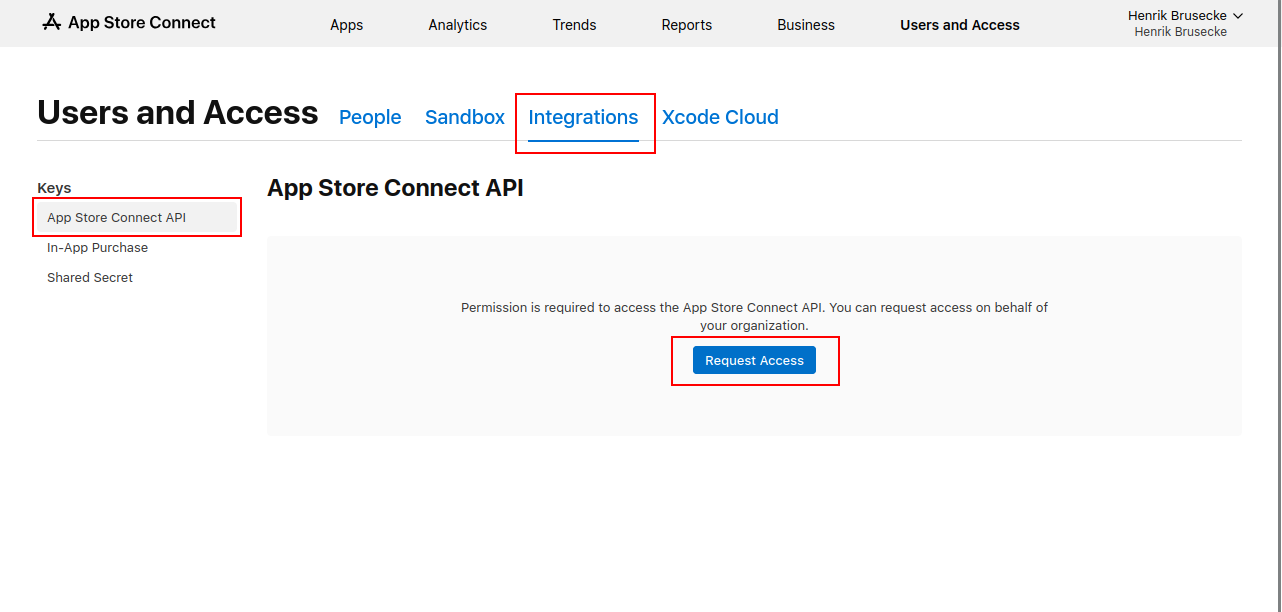Viewport: 1282px width, 612px height.
Task: Open Trends in the top navigation
Action: point(574,25)
